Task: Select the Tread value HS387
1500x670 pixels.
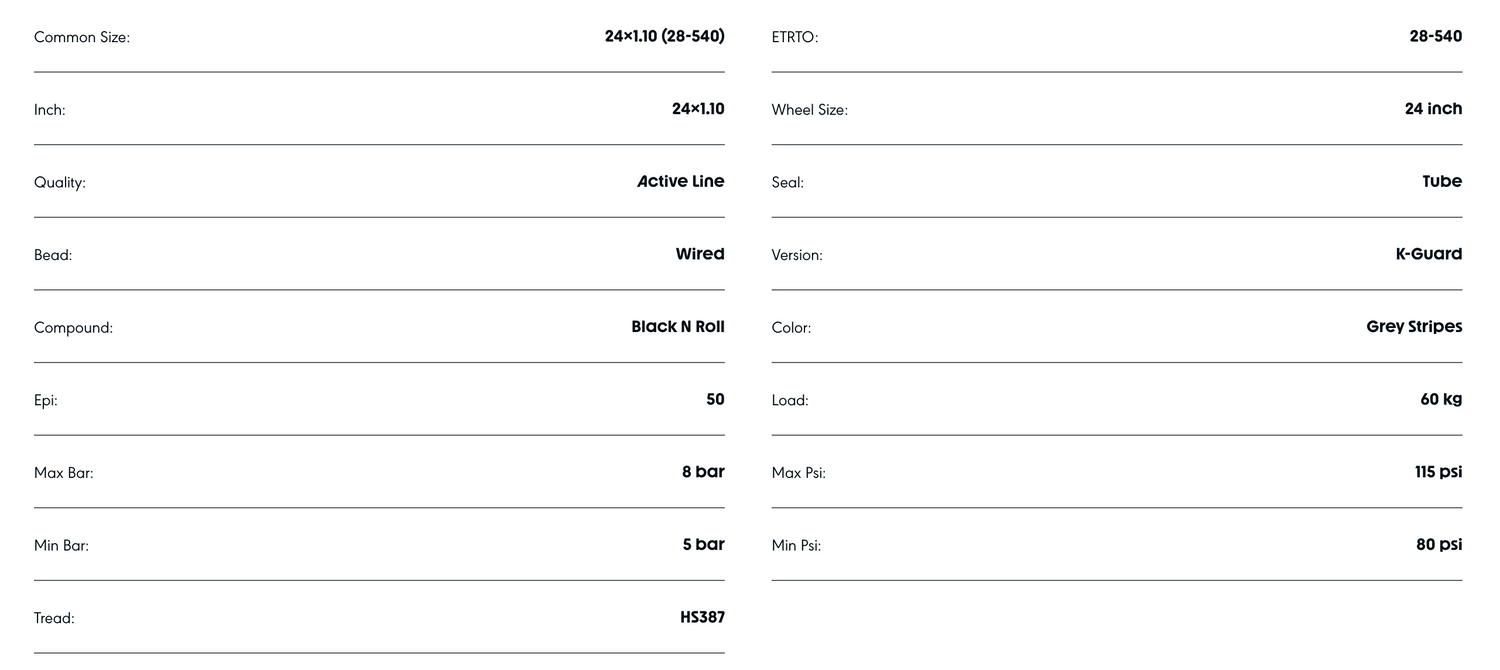Action: click(x=702, y=618)
